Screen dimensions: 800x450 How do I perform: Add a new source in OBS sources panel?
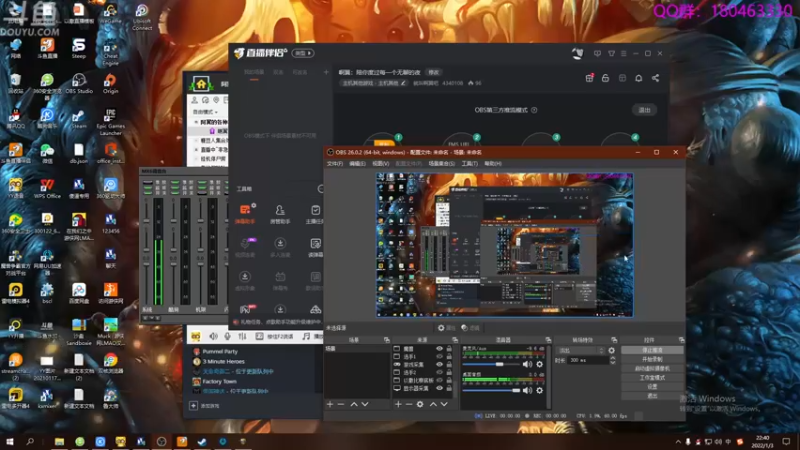[398, 404]
